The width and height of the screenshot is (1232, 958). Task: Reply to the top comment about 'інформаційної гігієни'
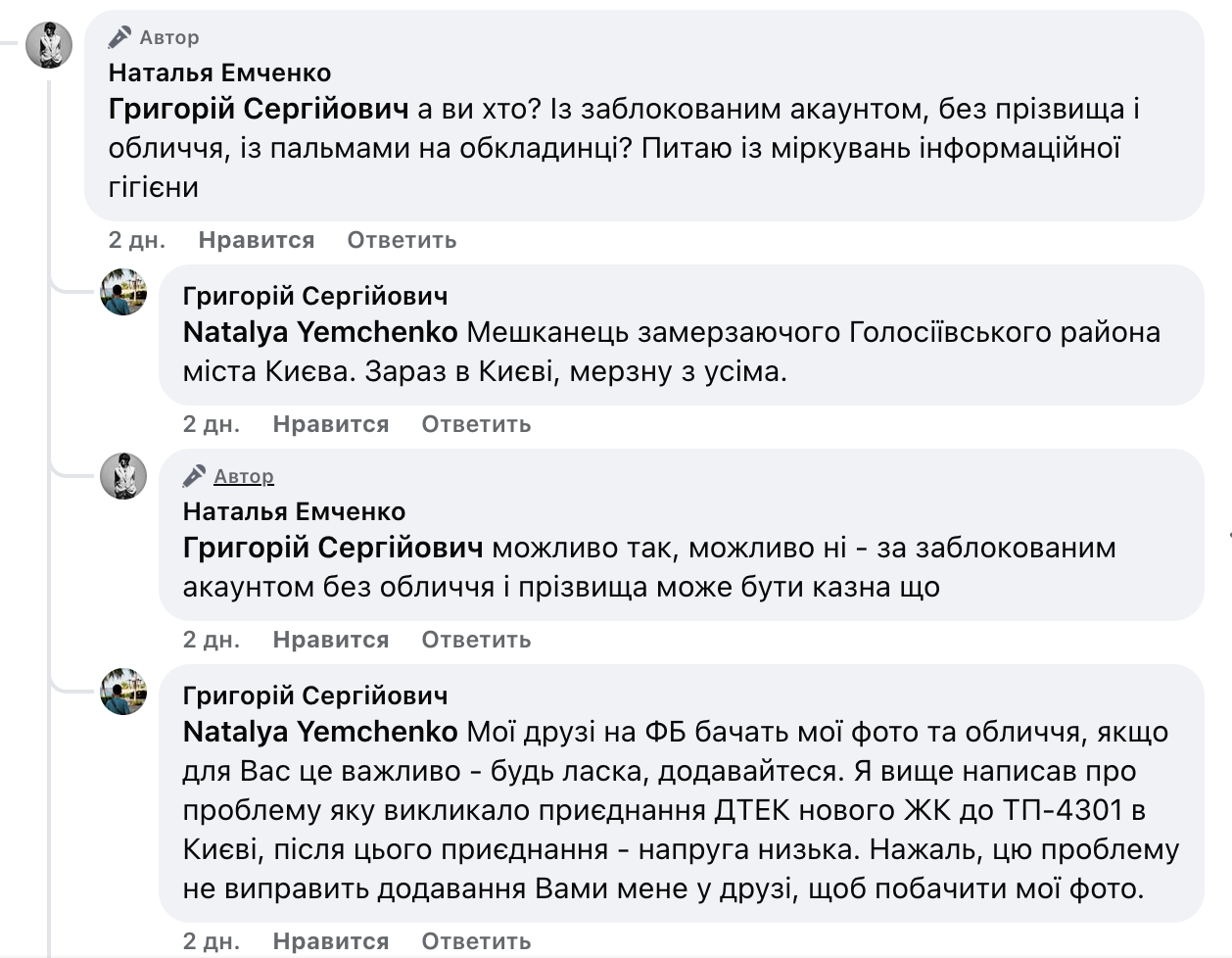[402, 240]
